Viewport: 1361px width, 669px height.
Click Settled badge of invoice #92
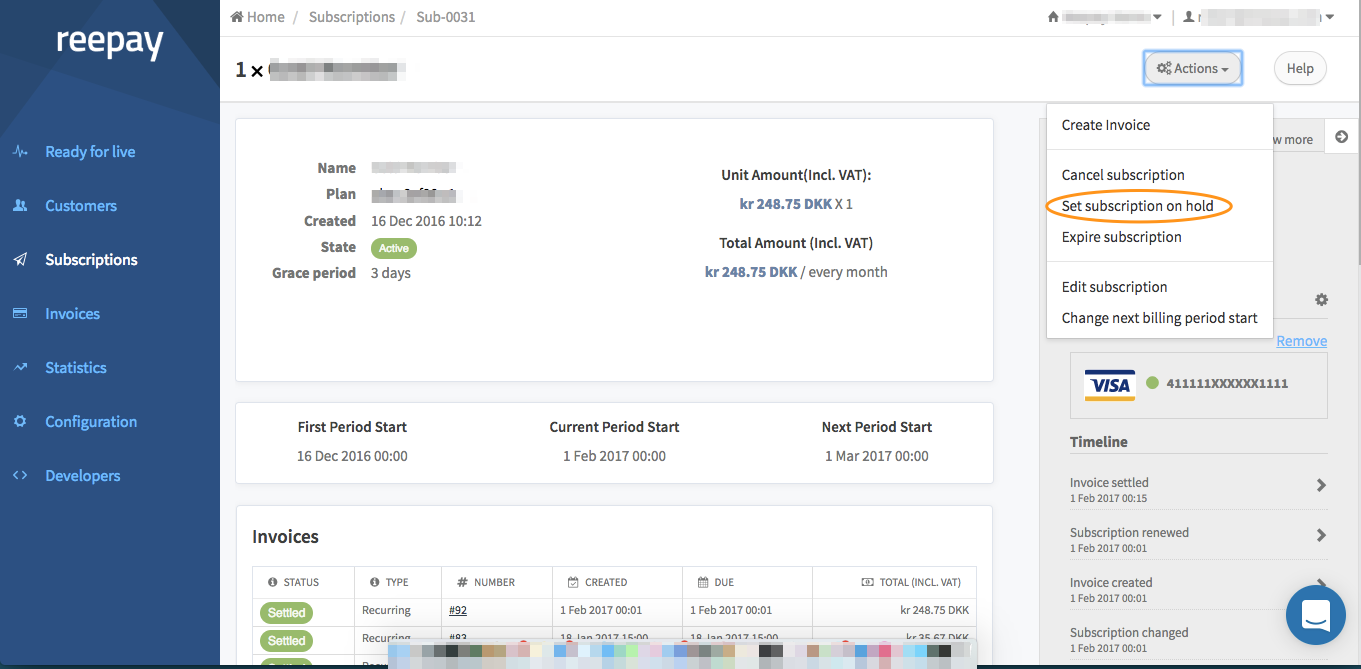coord(286,612)
